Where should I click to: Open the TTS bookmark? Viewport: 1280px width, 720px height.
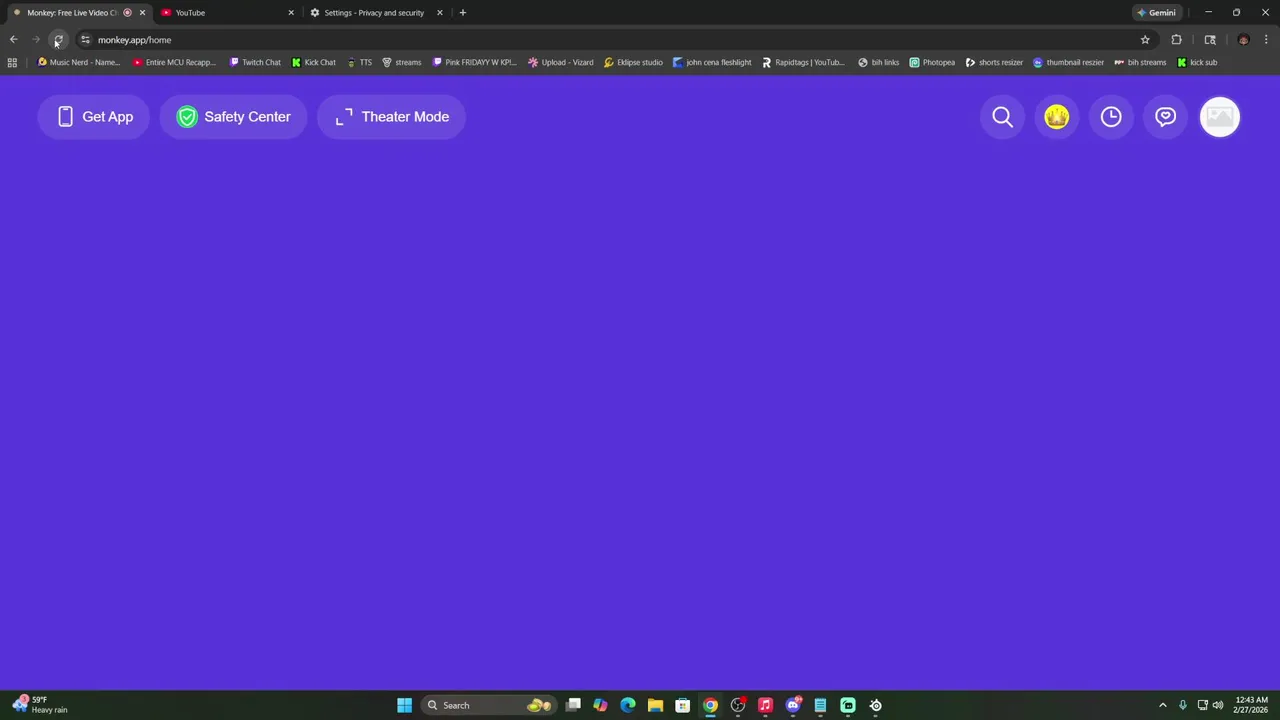click(359, 63)
